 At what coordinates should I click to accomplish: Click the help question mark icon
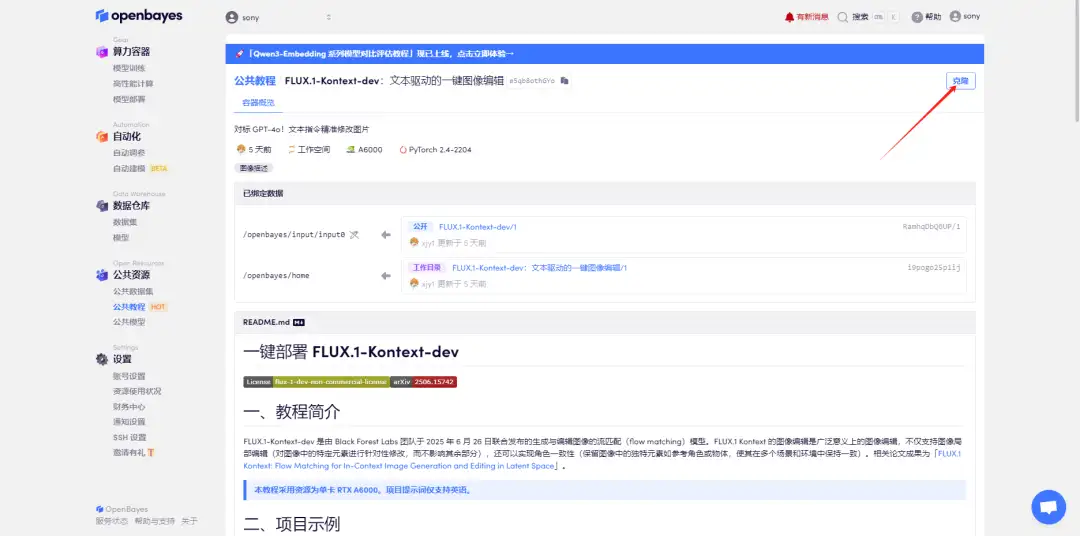(917, 17)
